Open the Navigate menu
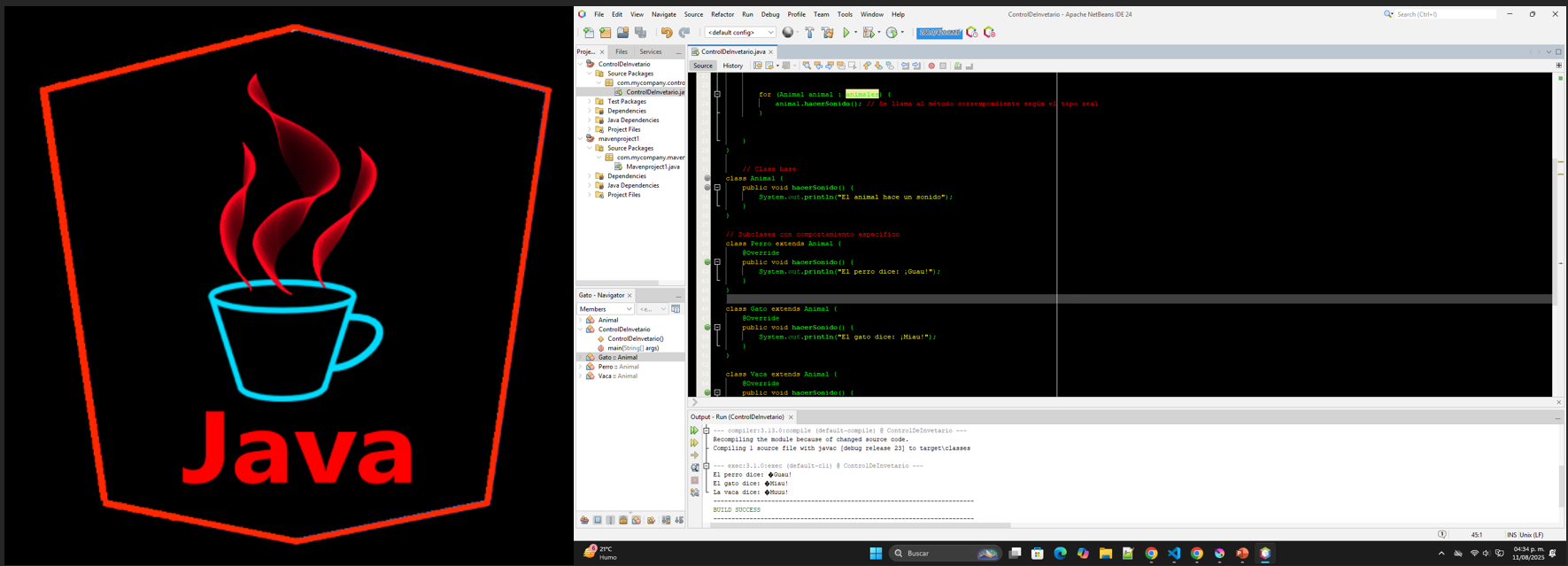The image size is (1568, 566). 664,14
